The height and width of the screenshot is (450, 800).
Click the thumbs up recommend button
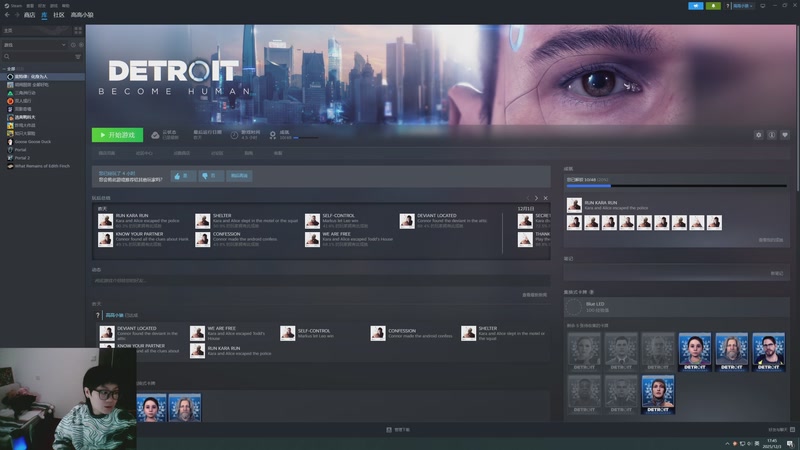pos(183,176)
